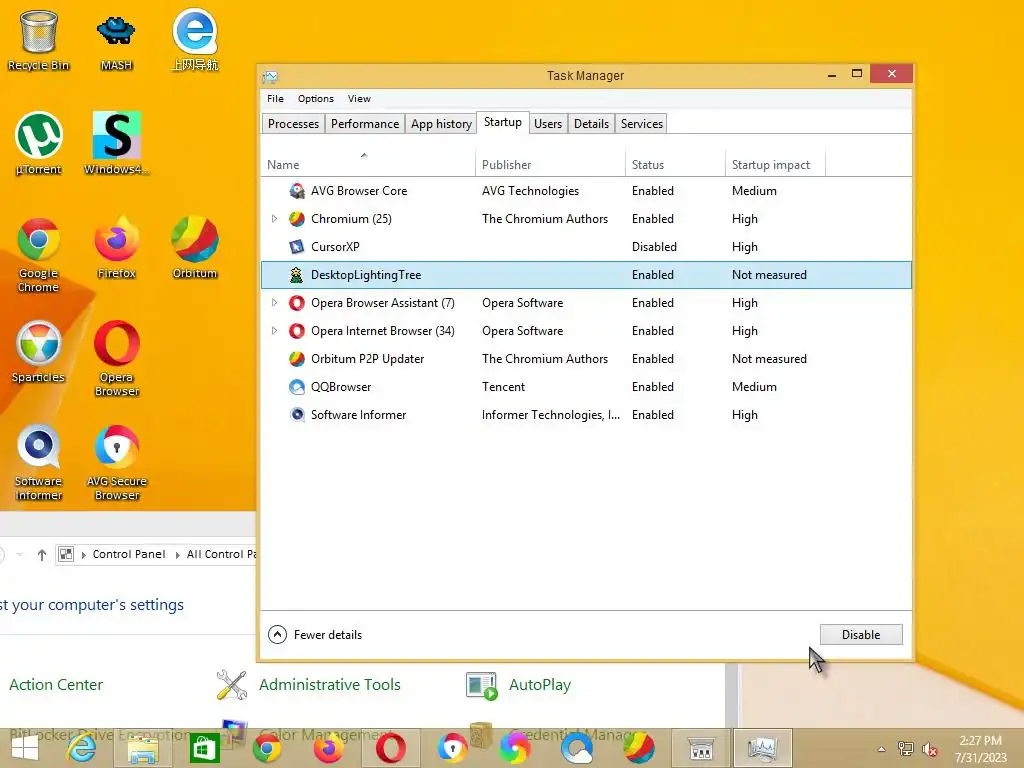Open Administrative Tools link in Control Panel
Screen dimensions: 1024x768
[x=330, y=685]
